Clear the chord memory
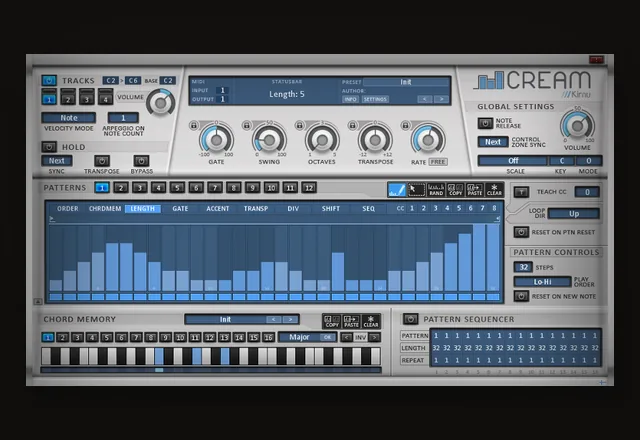This screenshot has height=440, width=640. (371, 321)
